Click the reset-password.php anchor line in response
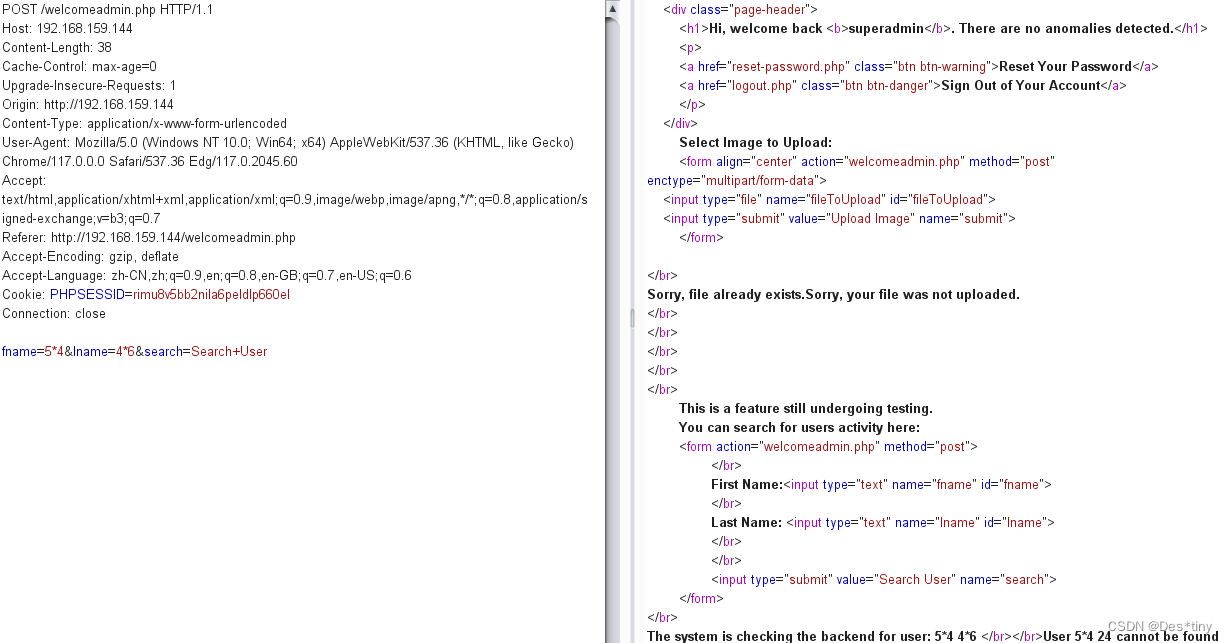 (x=919, y=67)
